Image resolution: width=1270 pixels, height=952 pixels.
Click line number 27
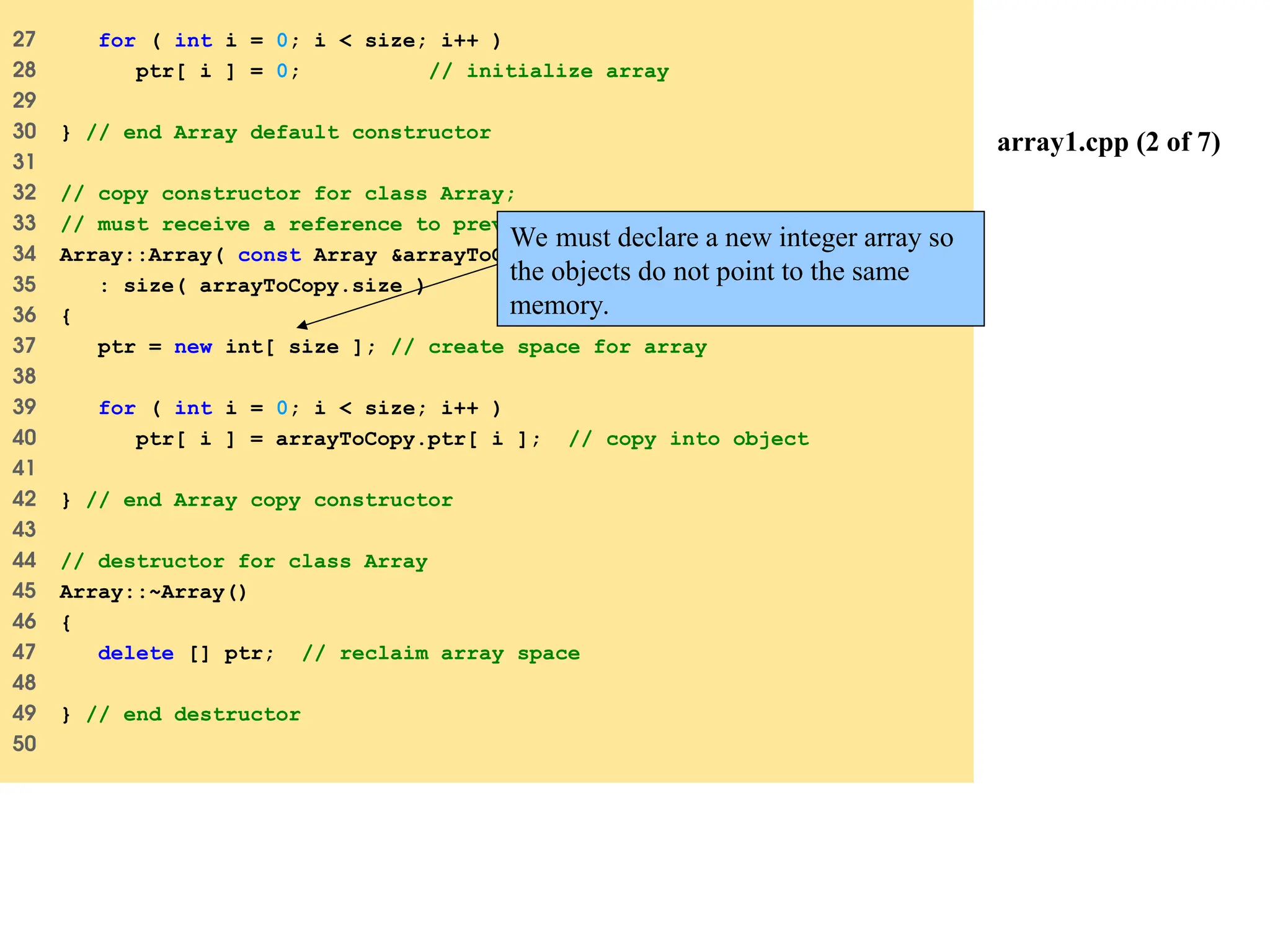click(x=24, y=40)
